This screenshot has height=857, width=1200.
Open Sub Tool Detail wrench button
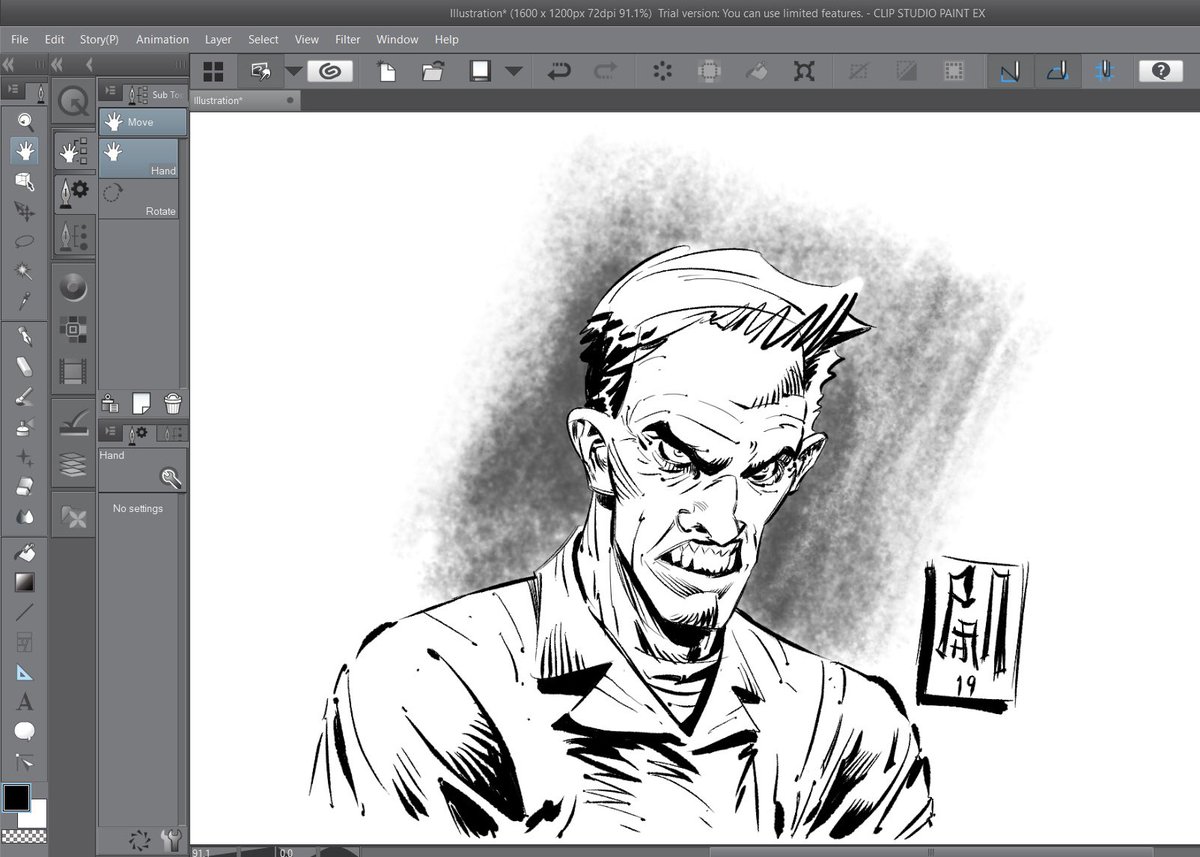point(171,479)
